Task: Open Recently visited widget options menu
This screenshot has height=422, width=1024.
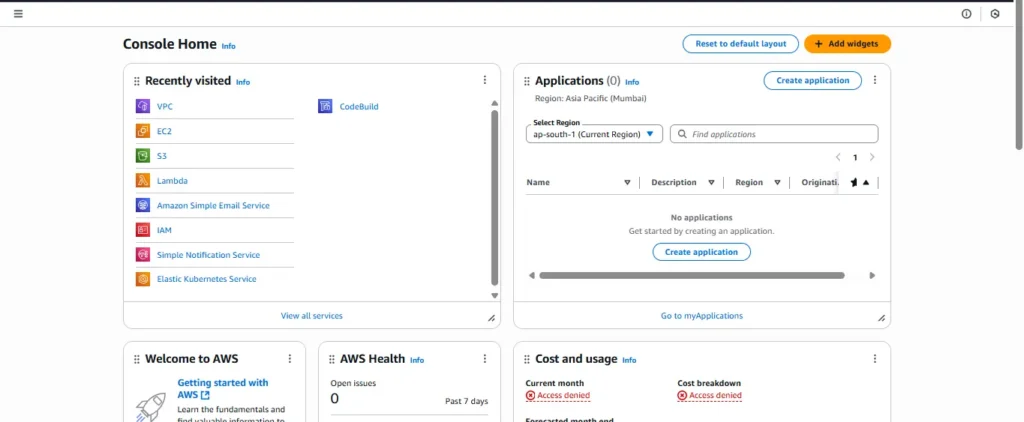Action: pyautogui.click(x=485, y=80)
